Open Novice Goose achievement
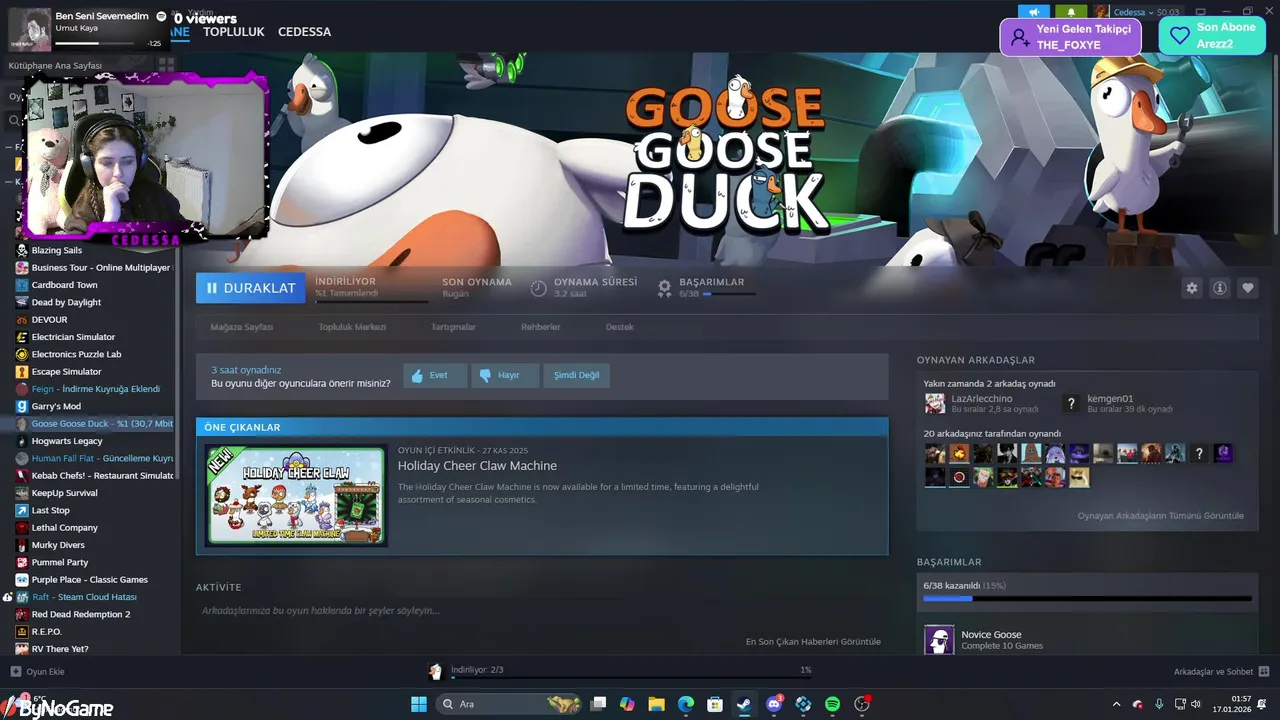The height and width of the screenshot is (720, 1280). (x=991, y=635)
